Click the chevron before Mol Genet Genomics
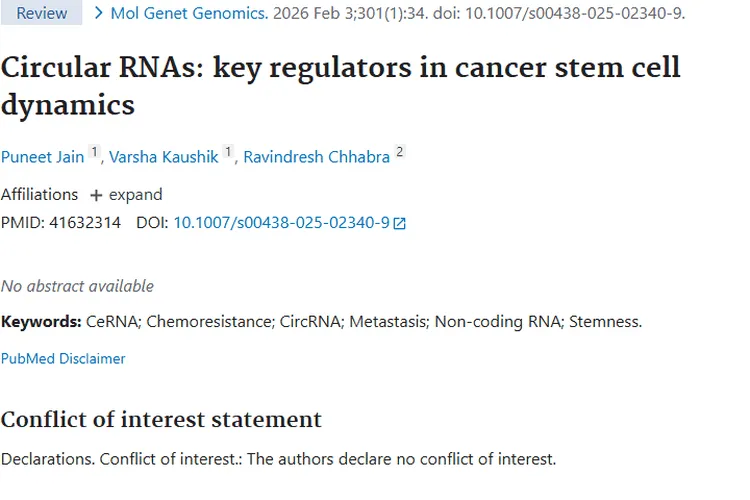 [x=98, y=13]
